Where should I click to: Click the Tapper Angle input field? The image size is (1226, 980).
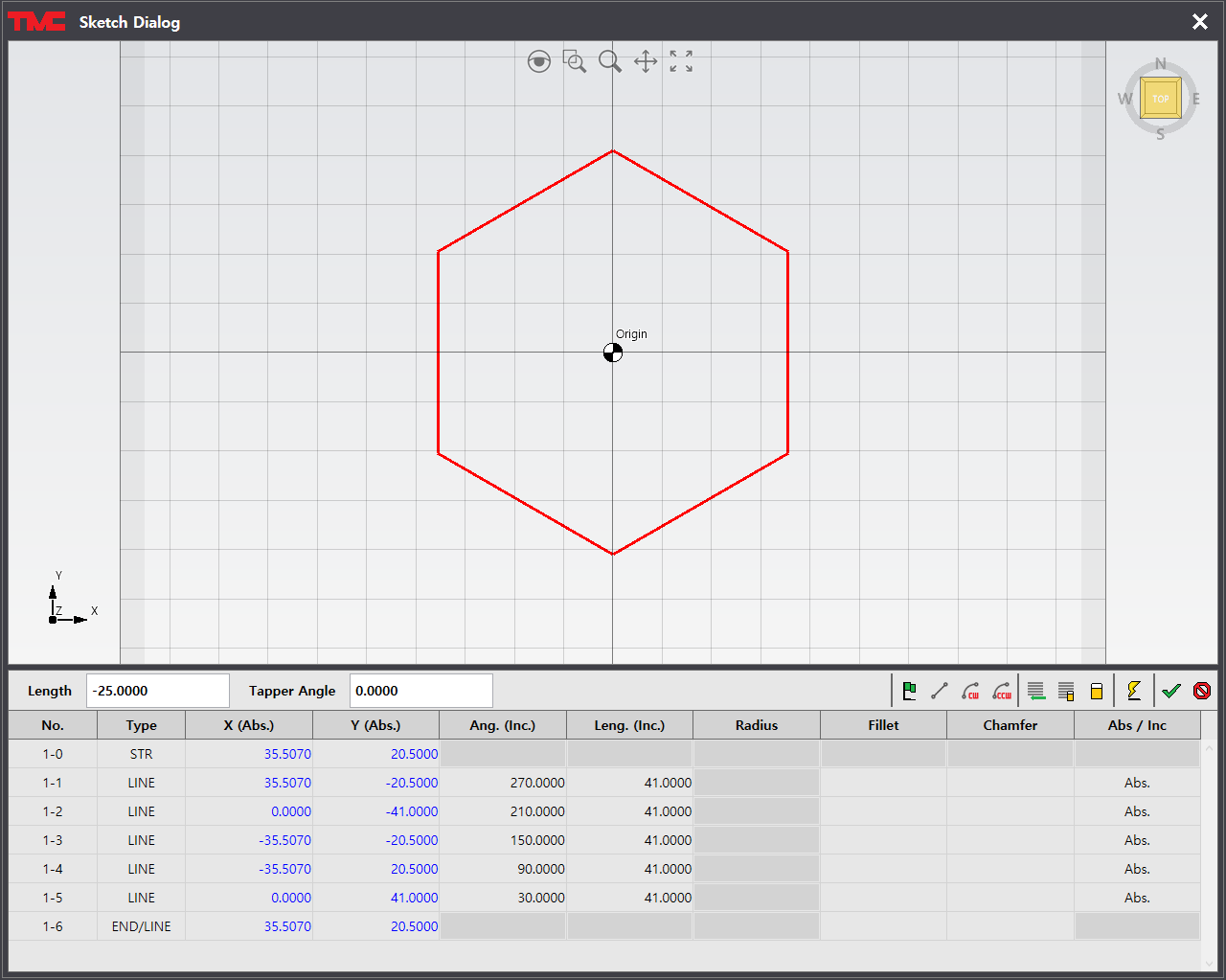(x=420, y=691)
